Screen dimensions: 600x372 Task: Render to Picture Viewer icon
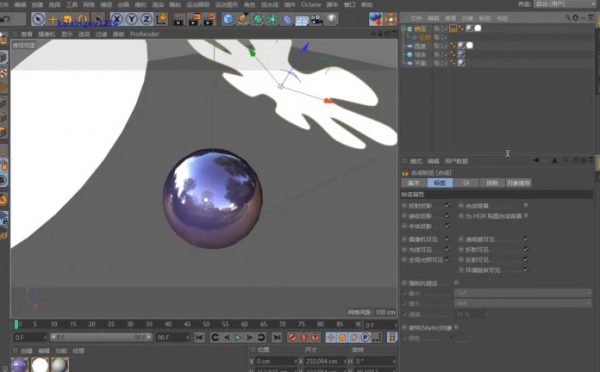click(194, 19)
